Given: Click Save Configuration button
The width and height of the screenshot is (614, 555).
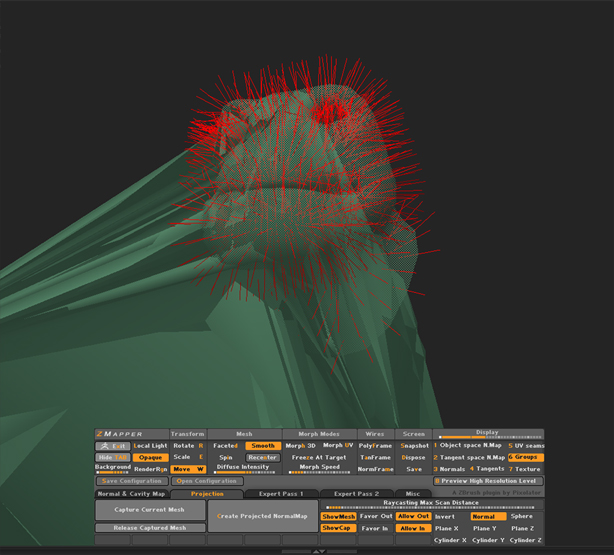Looking at the screenshot, I should coord(132,481).
